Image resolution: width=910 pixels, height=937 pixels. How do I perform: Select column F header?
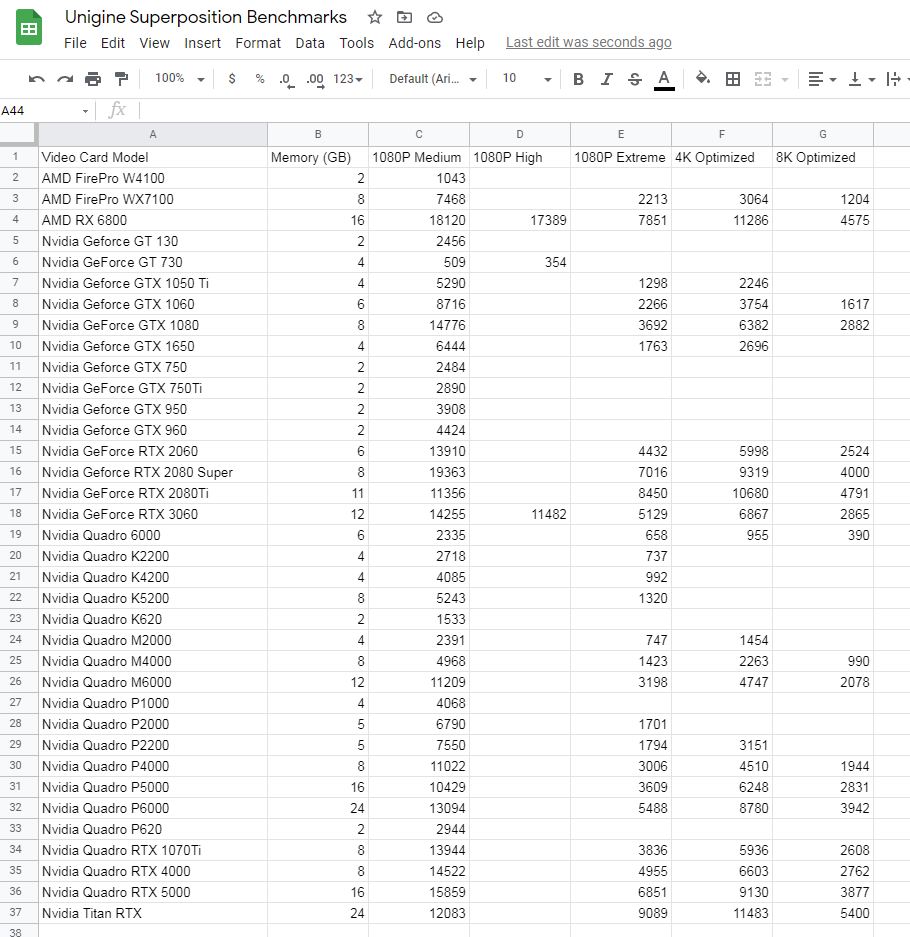pos(722,134)
